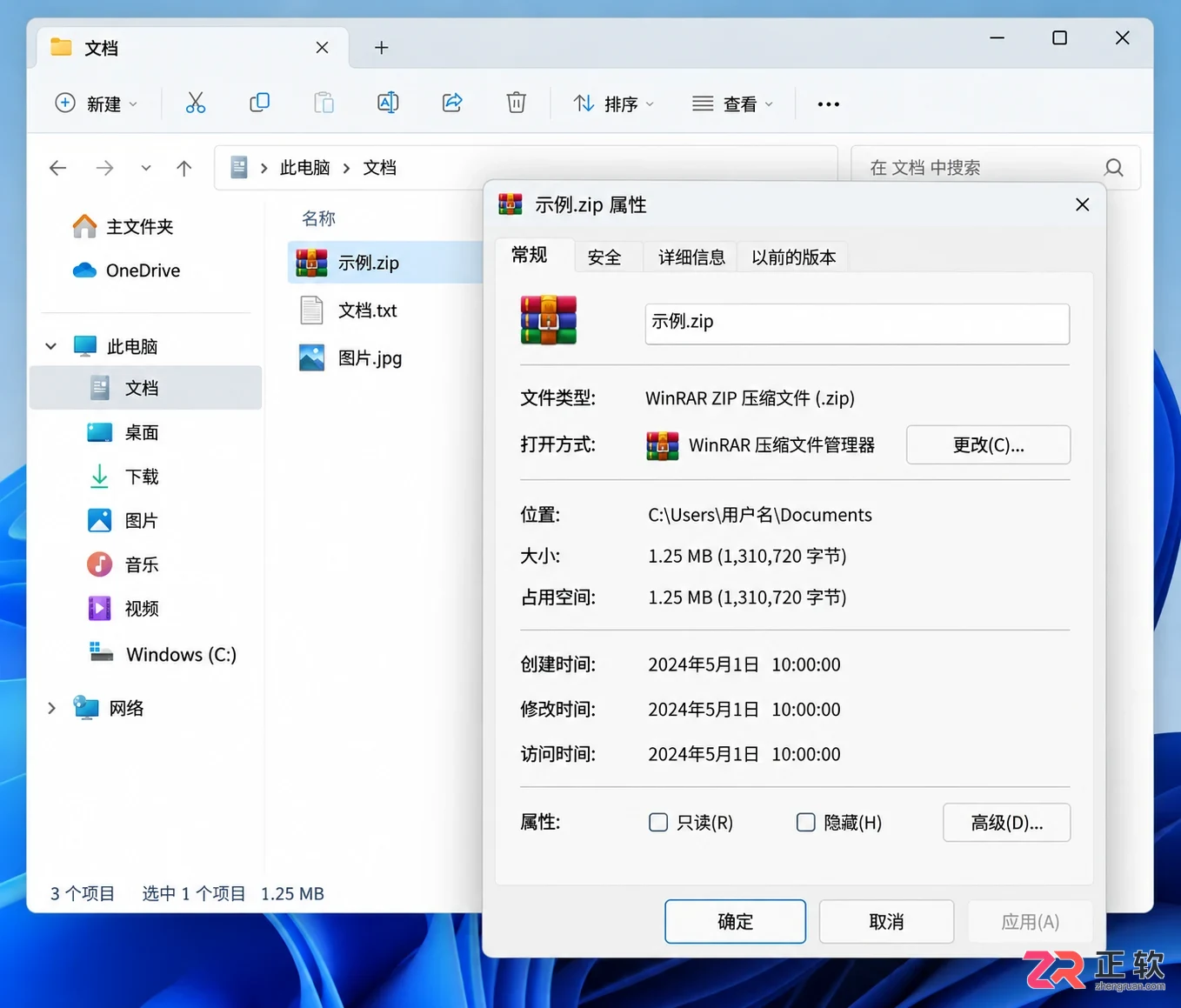Open the 新建 dropdown menu
This screenshot has height=1008, width=1181.
point(96,103)
